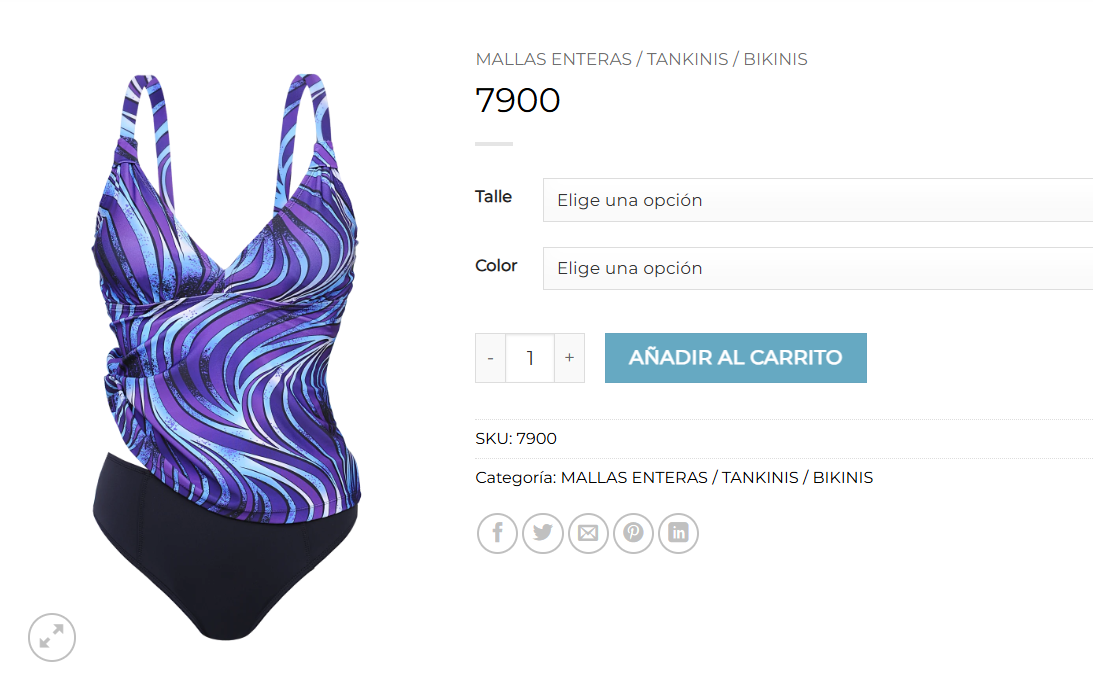Pin product on Pinterest icon
The height and width of the screenshot is (688, 1093).
633,533
